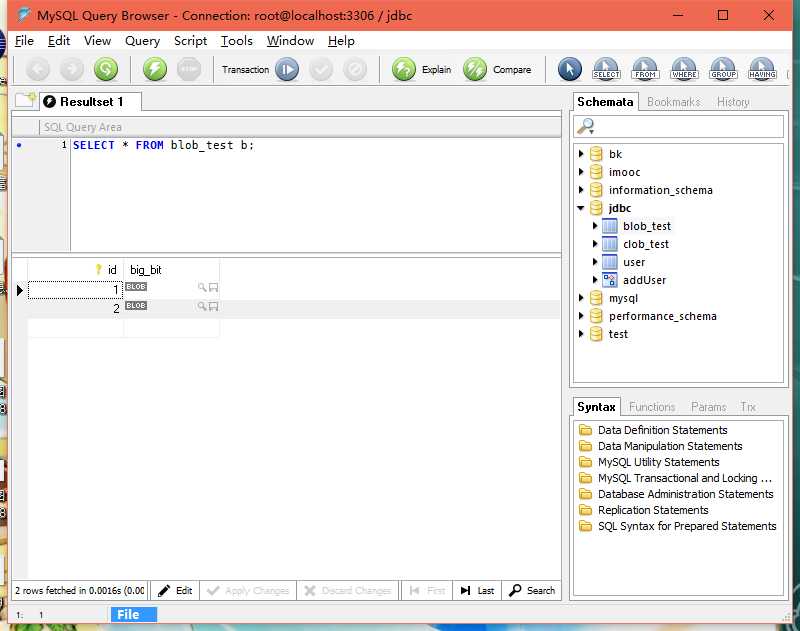
Task: Click the Search button below results
Action: click(x=532, y=591)
